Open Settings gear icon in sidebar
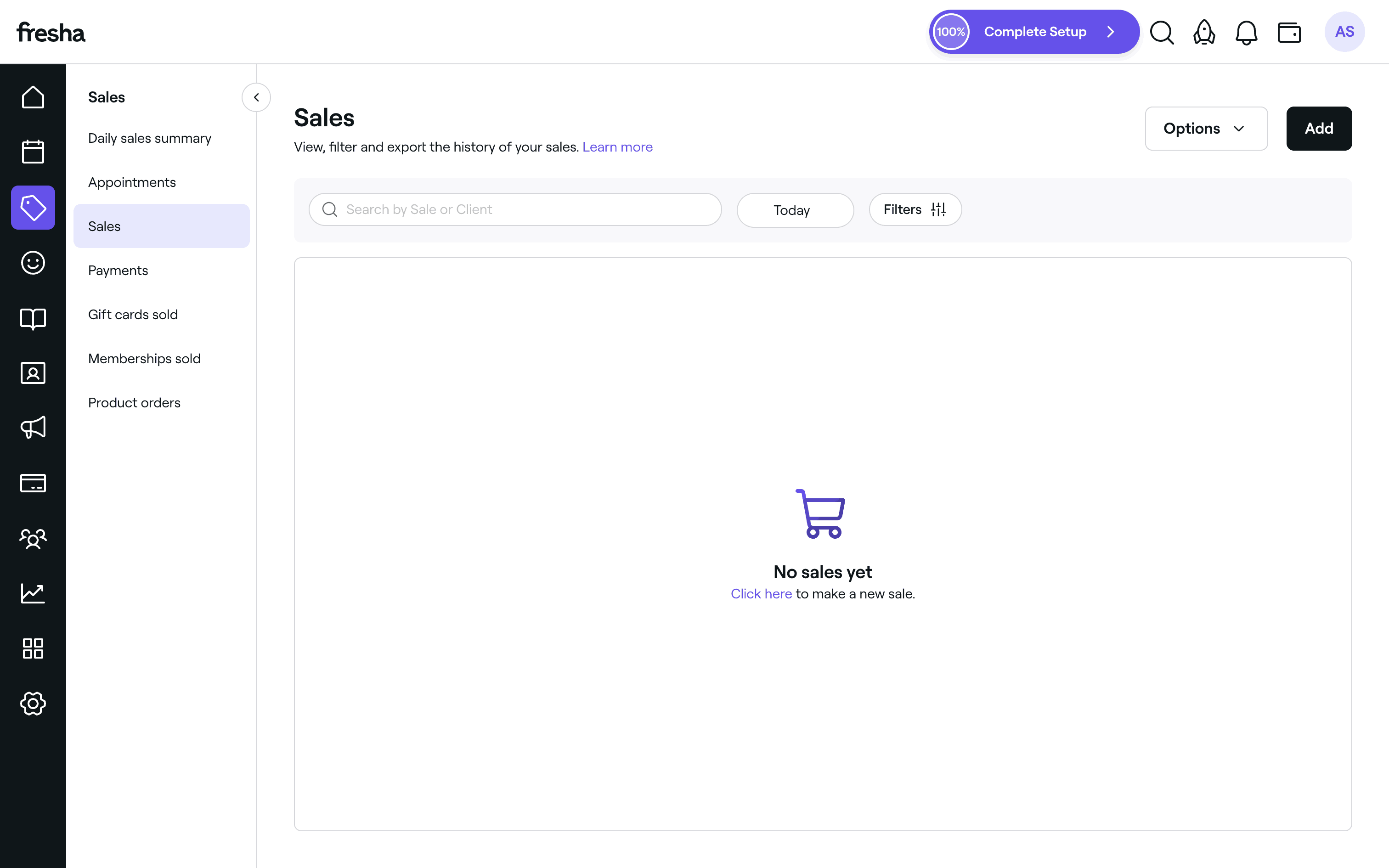The image size is (1389, 868). coord(33,703)
